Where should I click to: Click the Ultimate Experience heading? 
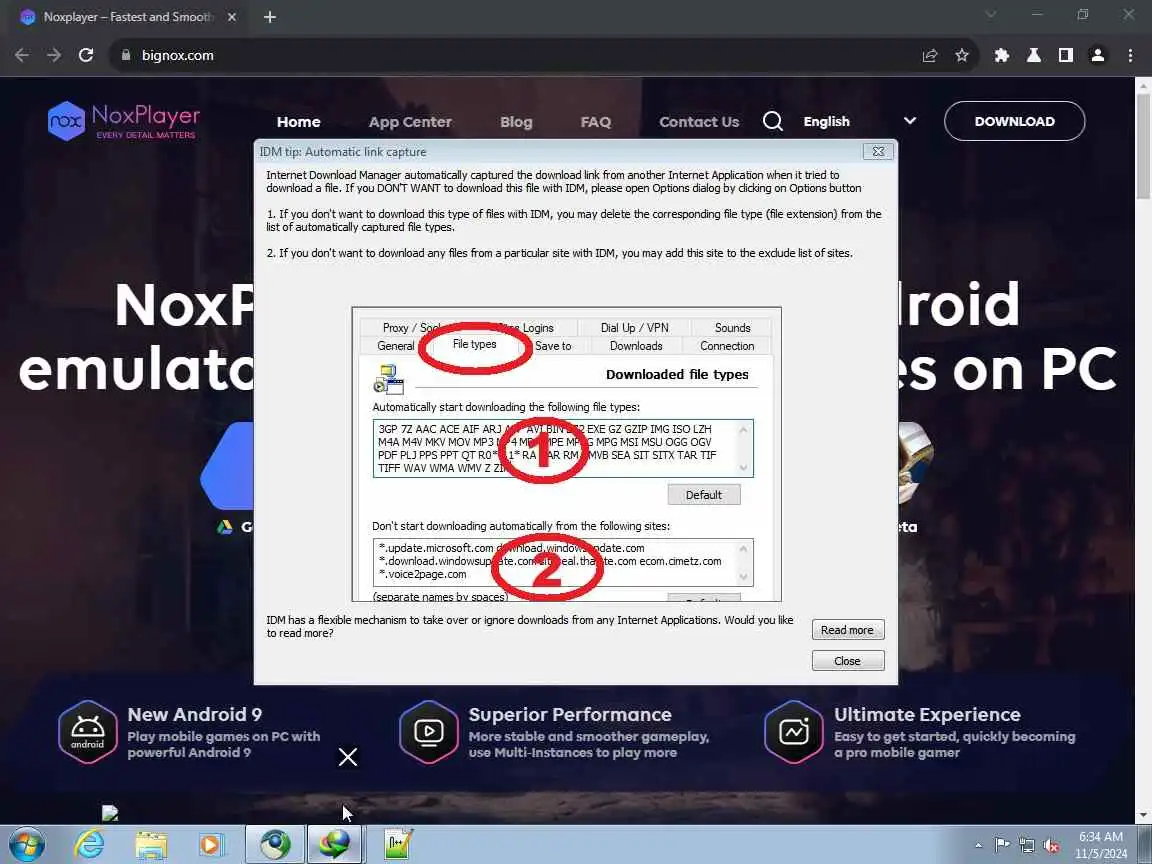point(927,714)
